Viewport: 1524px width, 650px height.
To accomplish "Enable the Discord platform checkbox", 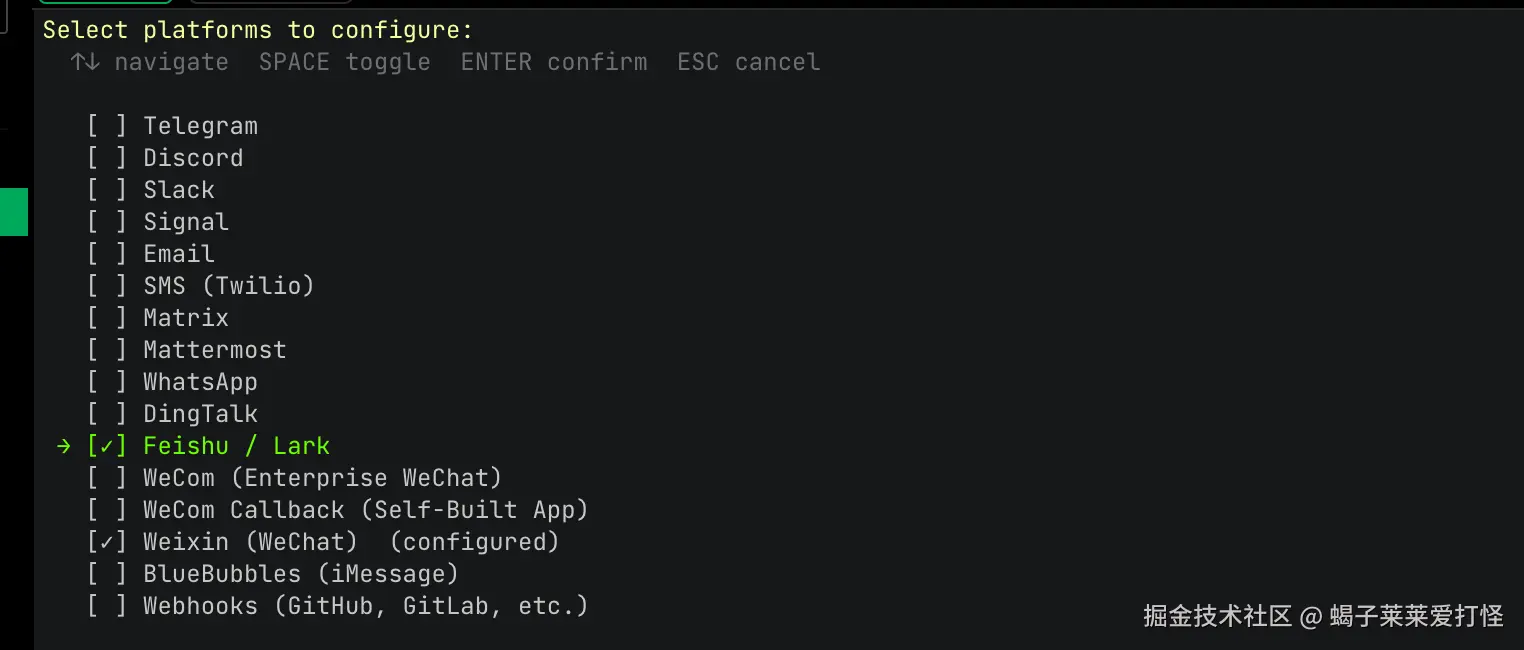I will [x=107, y=158].
